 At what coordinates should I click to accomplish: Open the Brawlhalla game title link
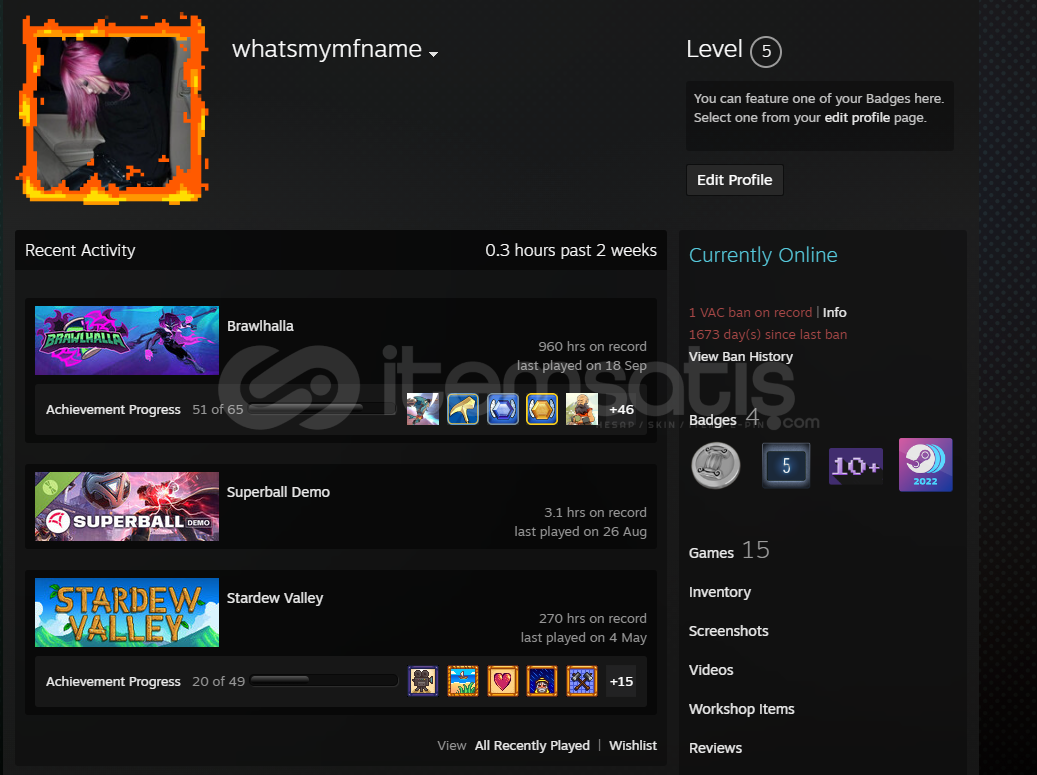[260, 326]
